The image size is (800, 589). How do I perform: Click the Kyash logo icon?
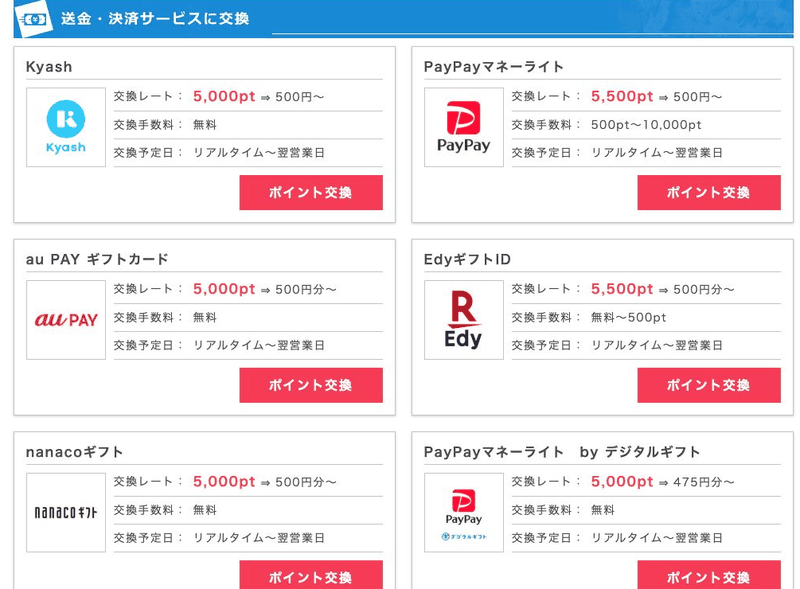coord(66,127)
